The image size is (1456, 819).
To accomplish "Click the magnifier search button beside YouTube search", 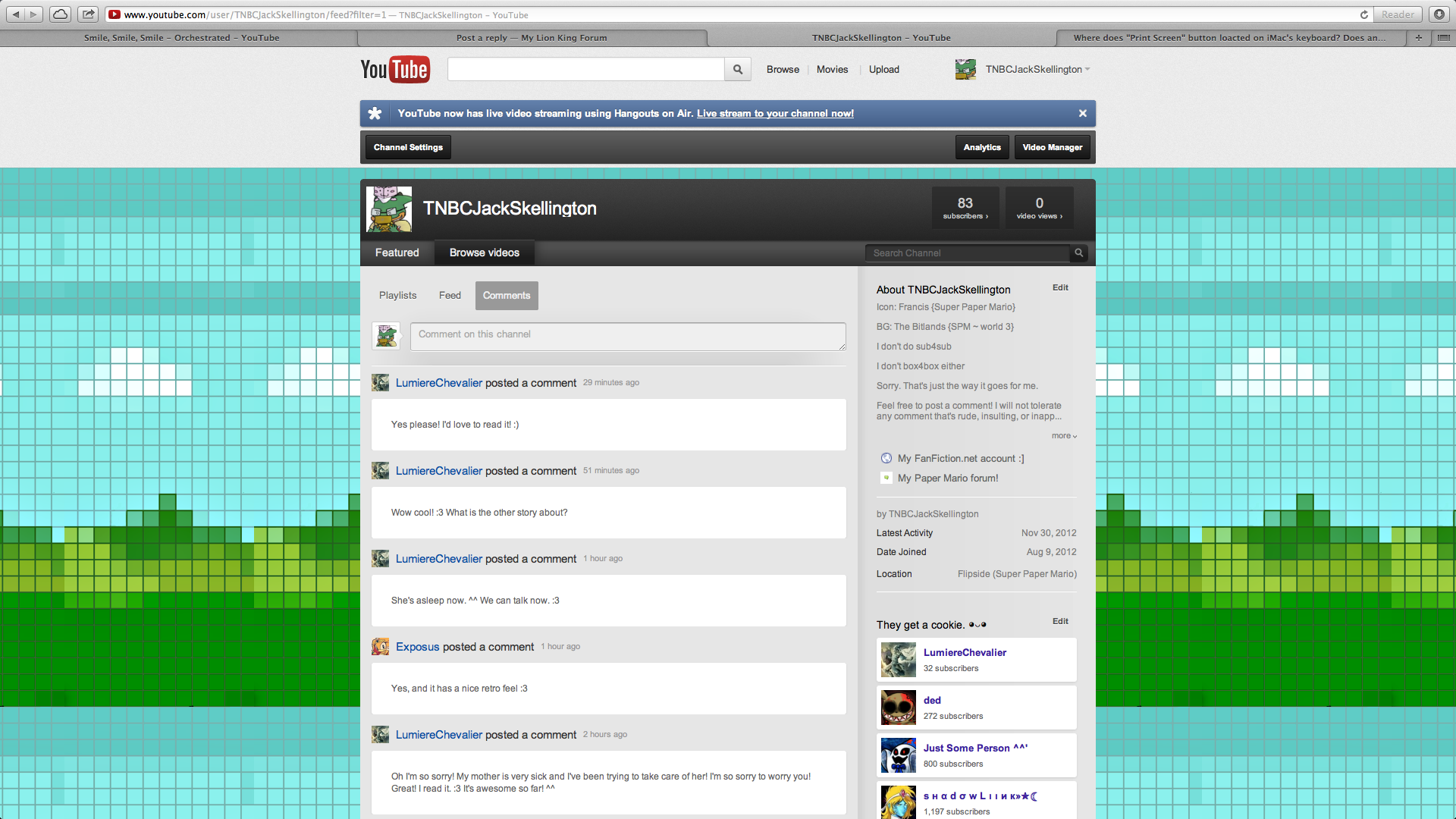I will (737, 69).
